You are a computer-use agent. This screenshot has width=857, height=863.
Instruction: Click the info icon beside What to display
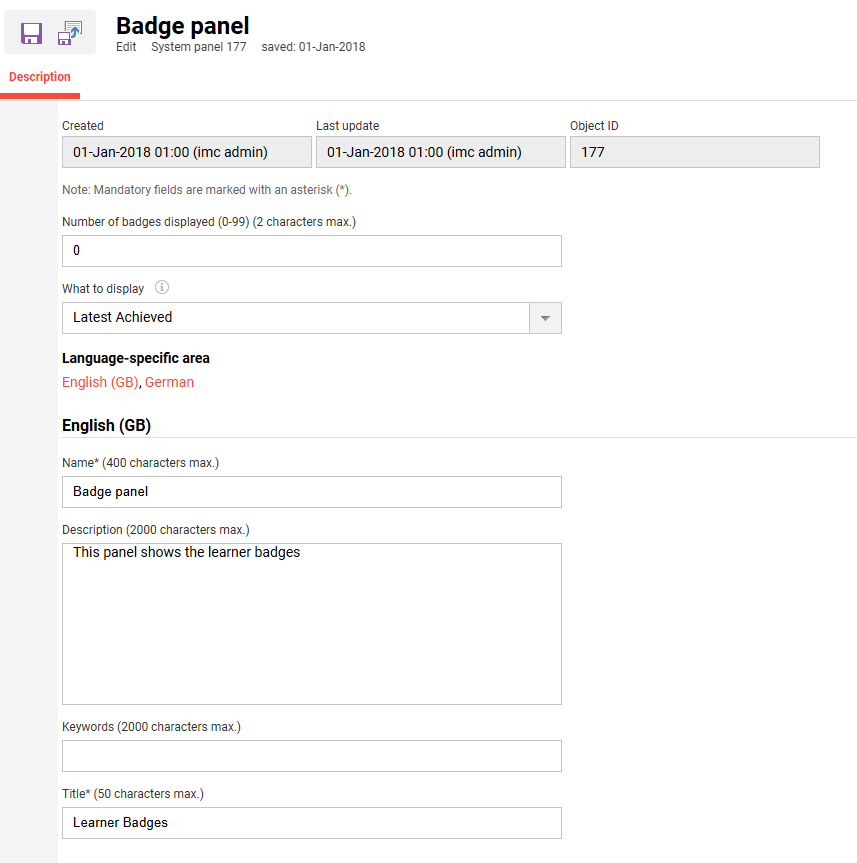click(162, 288)
